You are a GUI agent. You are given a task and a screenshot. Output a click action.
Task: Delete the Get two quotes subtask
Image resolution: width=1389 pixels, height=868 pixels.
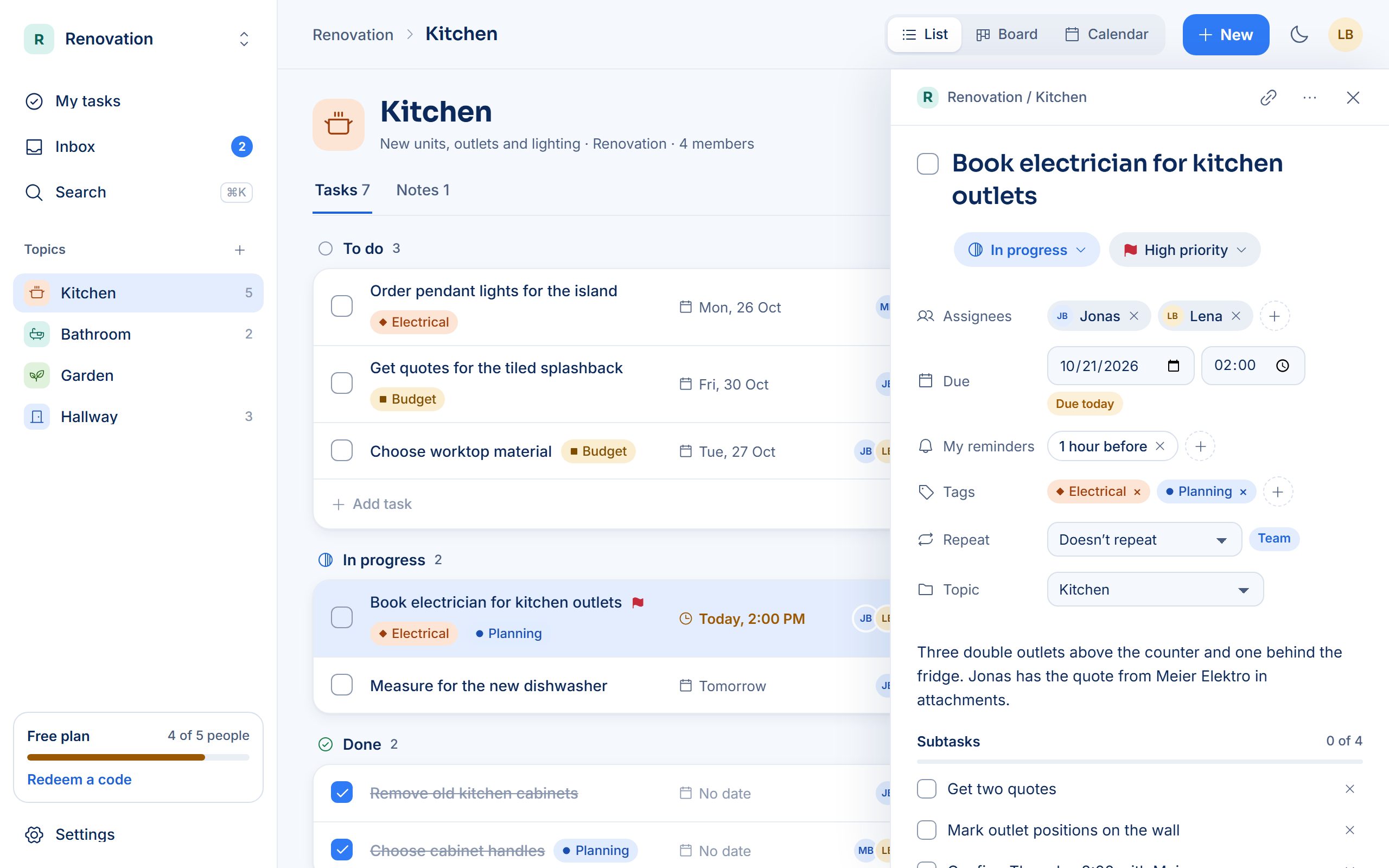[x=1350, y=789]
